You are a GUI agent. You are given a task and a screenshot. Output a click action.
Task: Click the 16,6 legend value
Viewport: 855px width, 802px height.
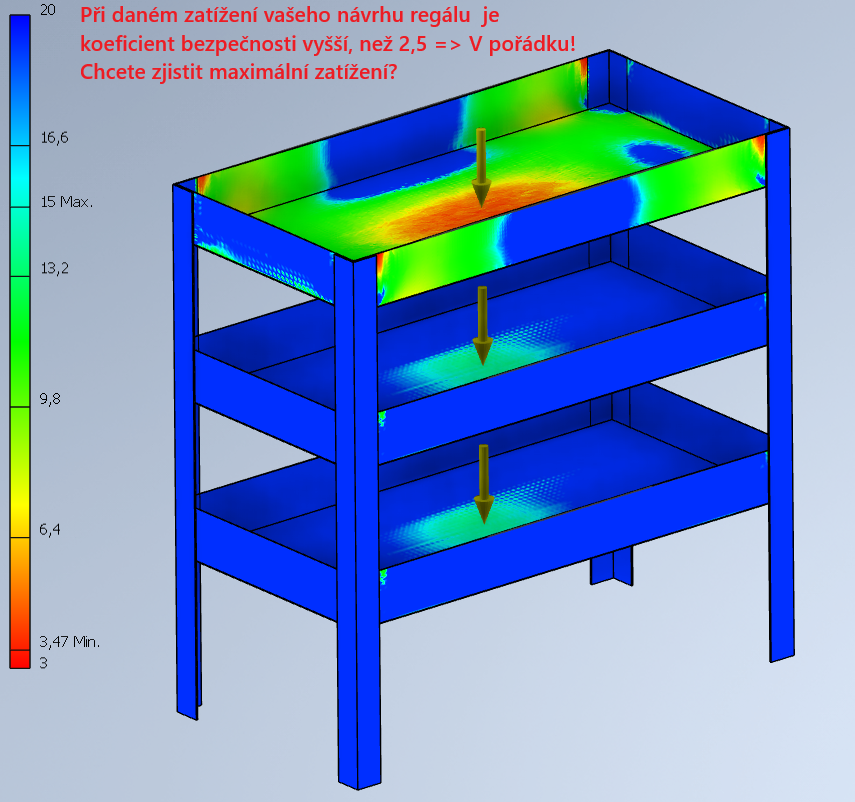[x=54, y=137]
